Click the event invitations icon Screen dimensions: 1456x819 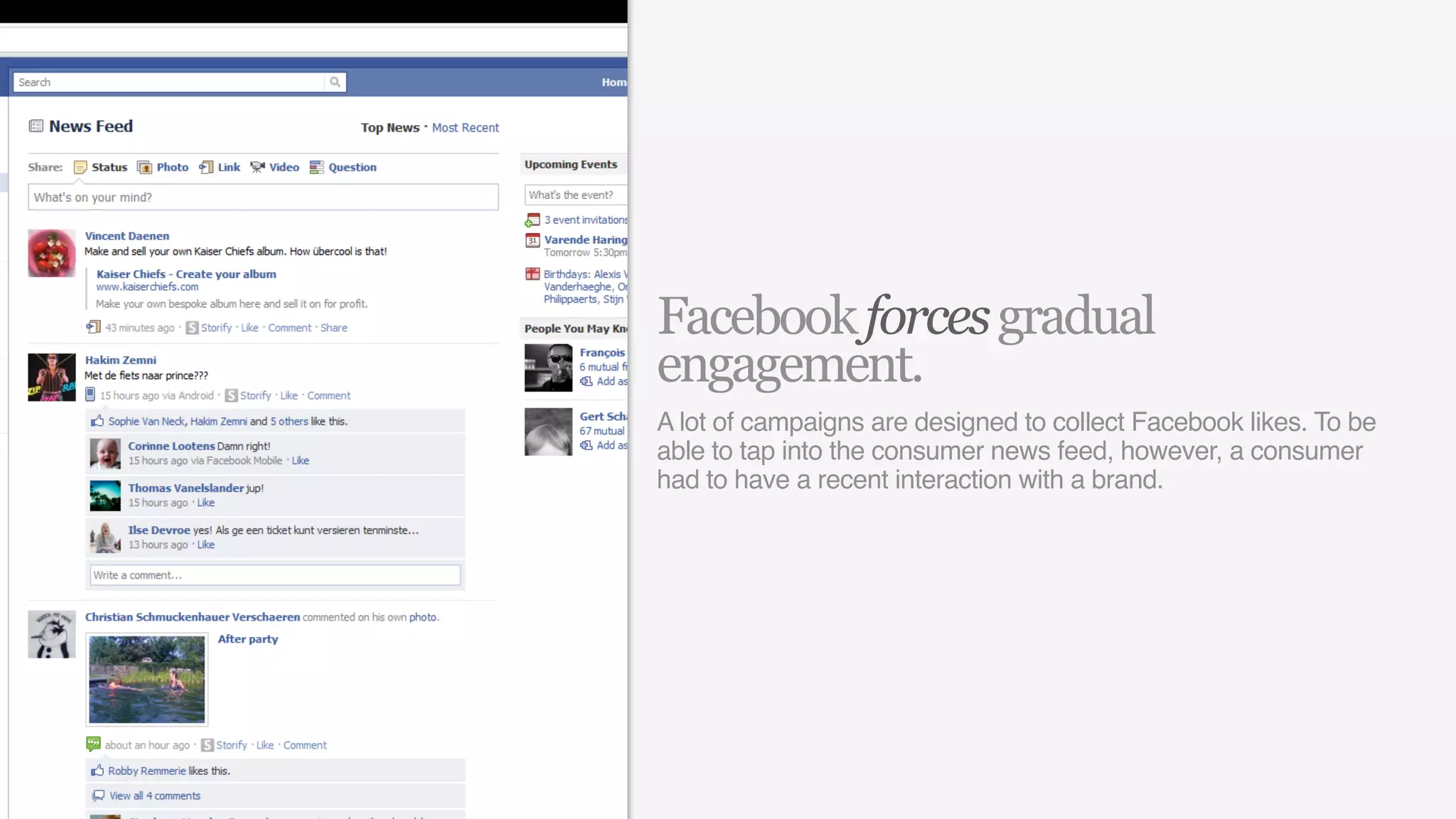click(x=532, y=220)
